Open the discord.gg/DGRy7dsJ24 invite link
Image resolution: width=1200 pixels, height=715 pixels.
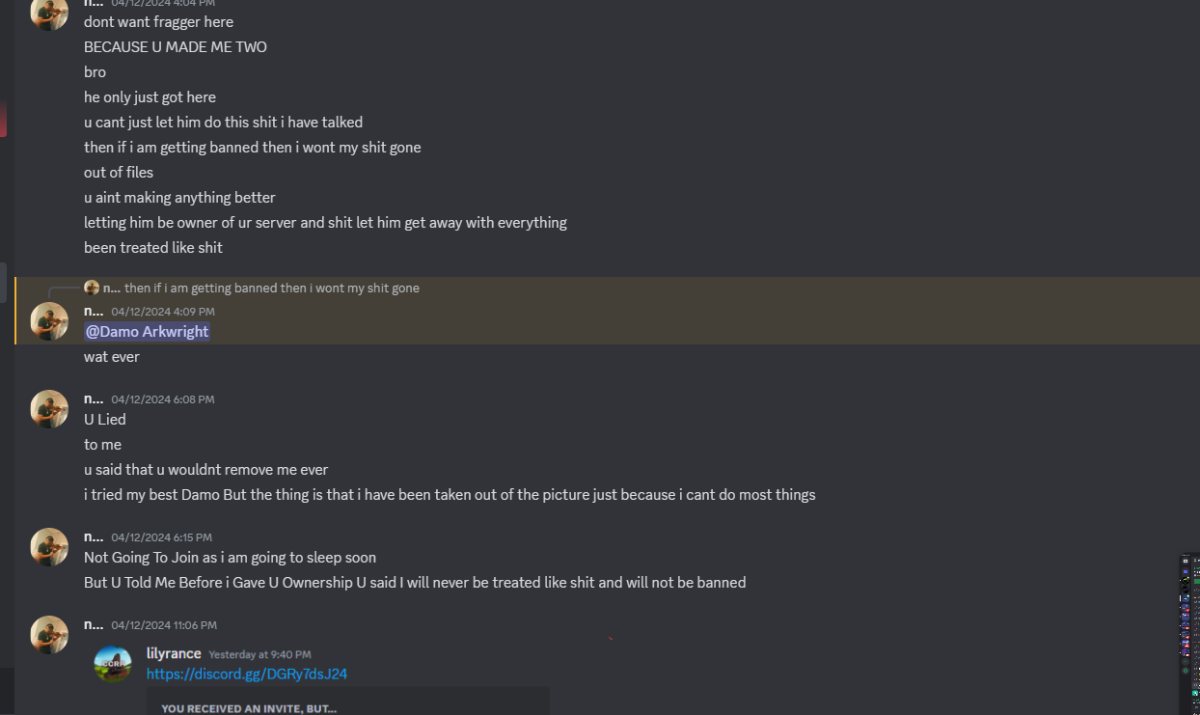pos(247,674)
